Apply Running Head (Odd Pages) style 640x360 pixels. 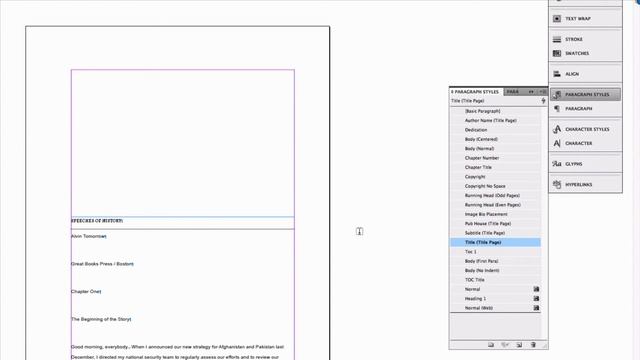pyautogui.click(x=496, y=196)
